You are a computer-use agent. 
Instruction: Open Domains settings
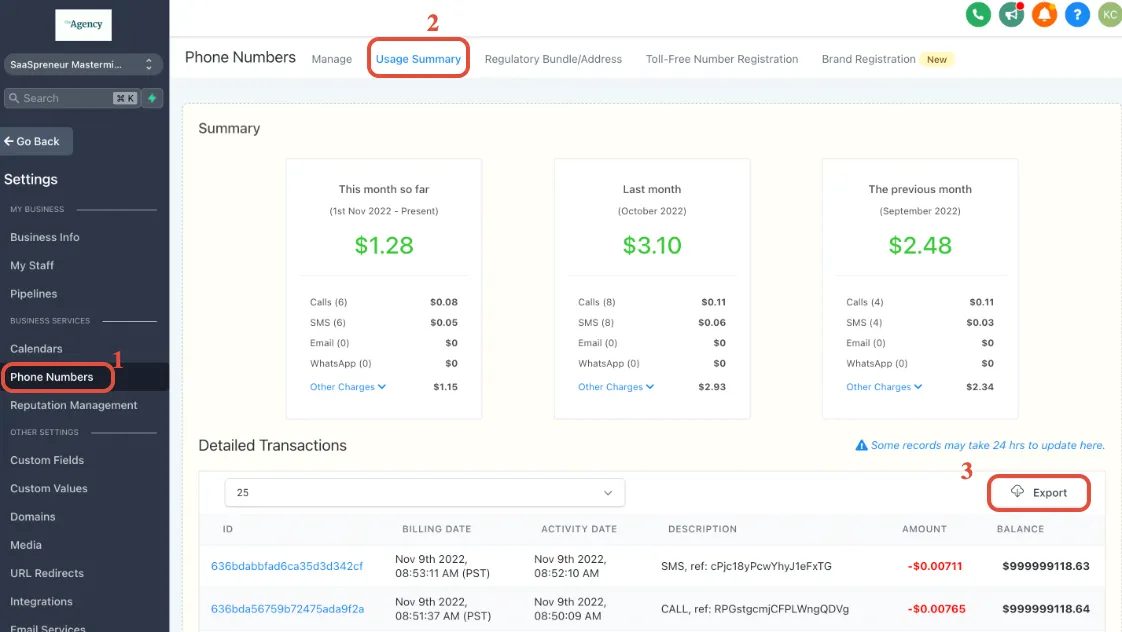(32, 517)
